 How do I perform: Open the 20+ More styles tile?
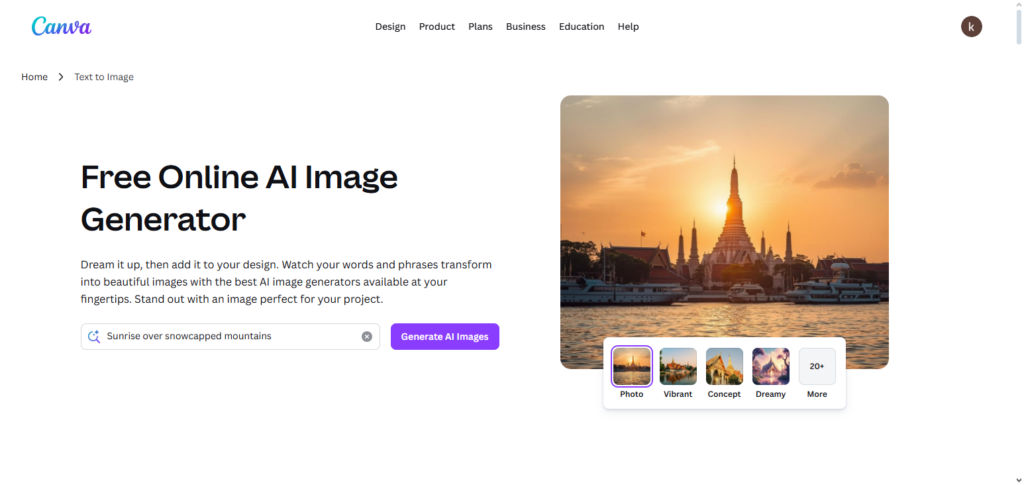click(817, 366)
